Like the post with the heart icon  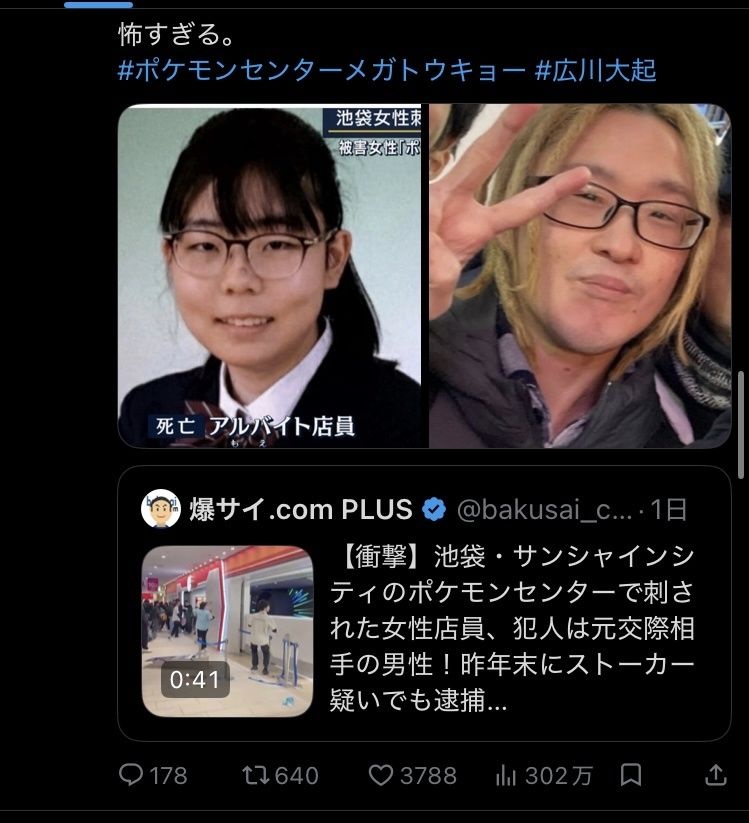[381, 775]
